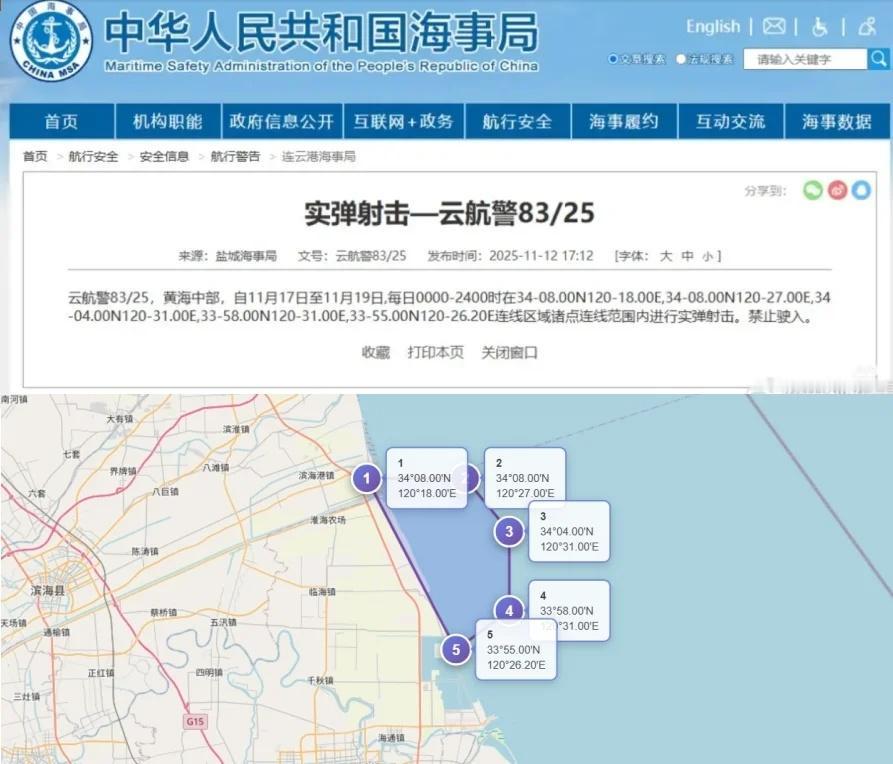Screen dimensions: 893x764
Task: Open the 政府信息公开 navigation menu
Action: [x=284, y=121]
